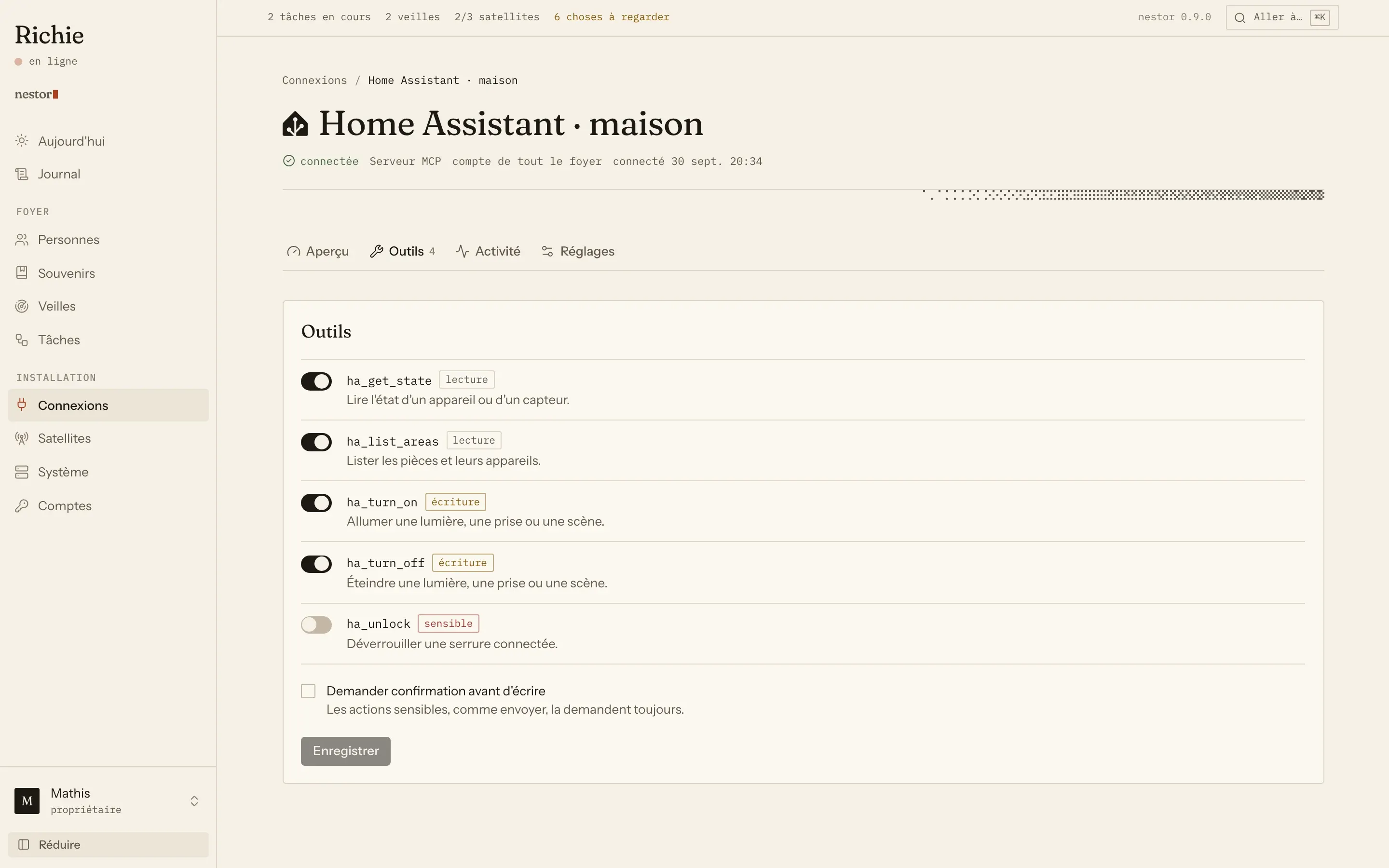Click the nestor 0.9.0 version label

[x=1174, y=17]
